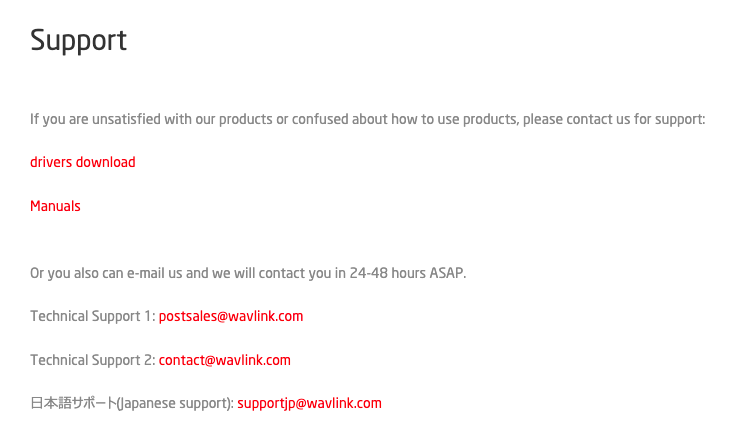Click the Support page heading
The height and width of the screenshot is (448, 744).
[78, 40]
